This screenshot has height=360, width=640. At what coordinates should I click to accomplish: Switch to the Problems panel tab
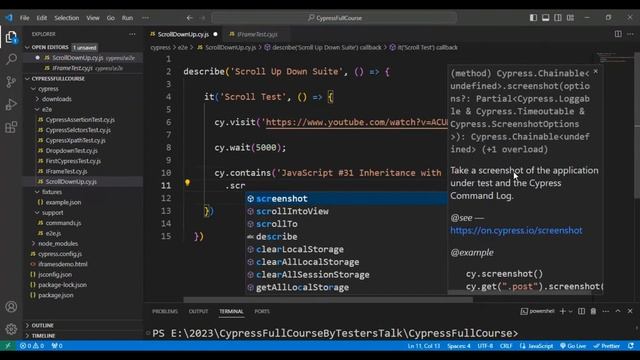[165, 311]
